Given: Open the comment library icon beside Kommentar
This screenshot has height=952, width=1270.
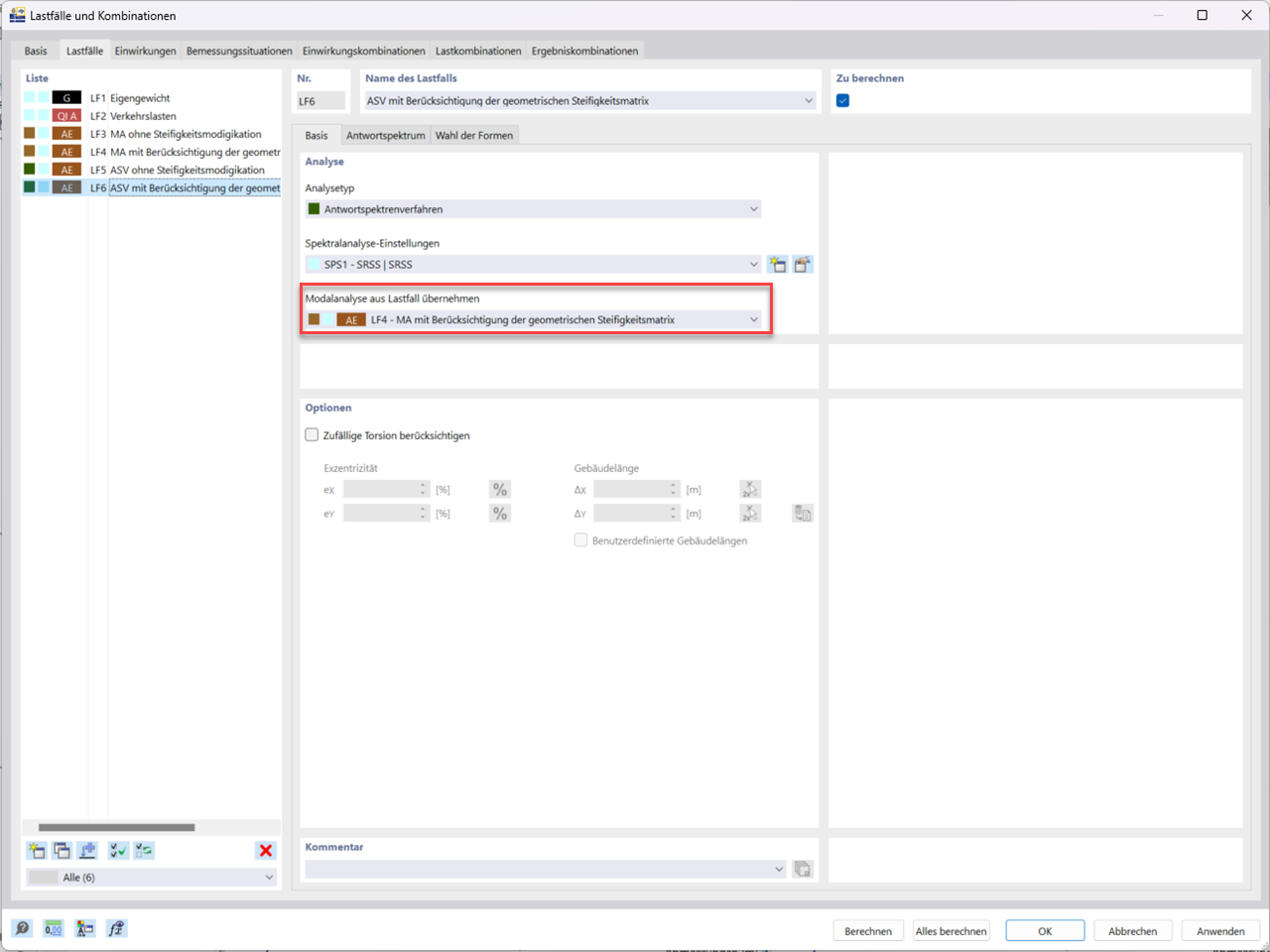Looking at the screenshot, I should pos(803,870).
